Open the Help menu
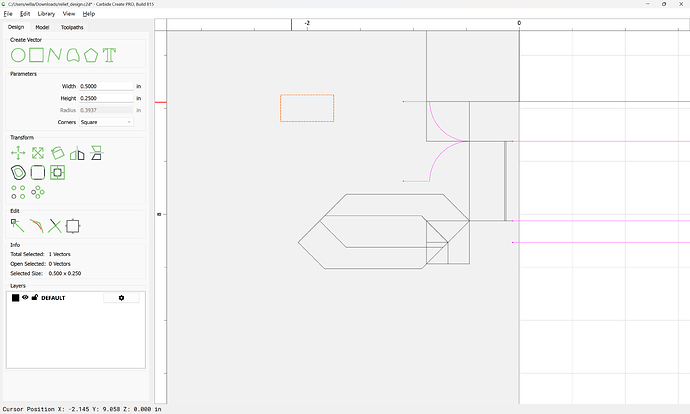The image size is (690, 414). click(89, 14)
